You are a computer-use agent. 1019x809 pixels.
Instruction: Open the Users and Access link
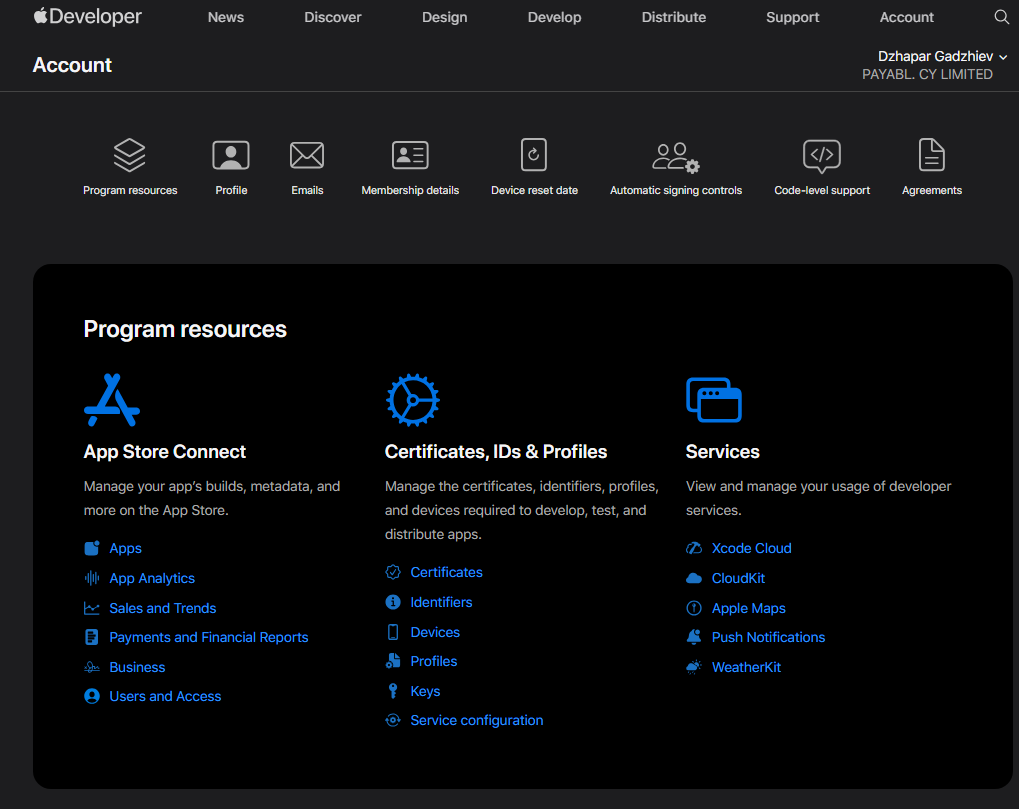[x=165, y=697]
